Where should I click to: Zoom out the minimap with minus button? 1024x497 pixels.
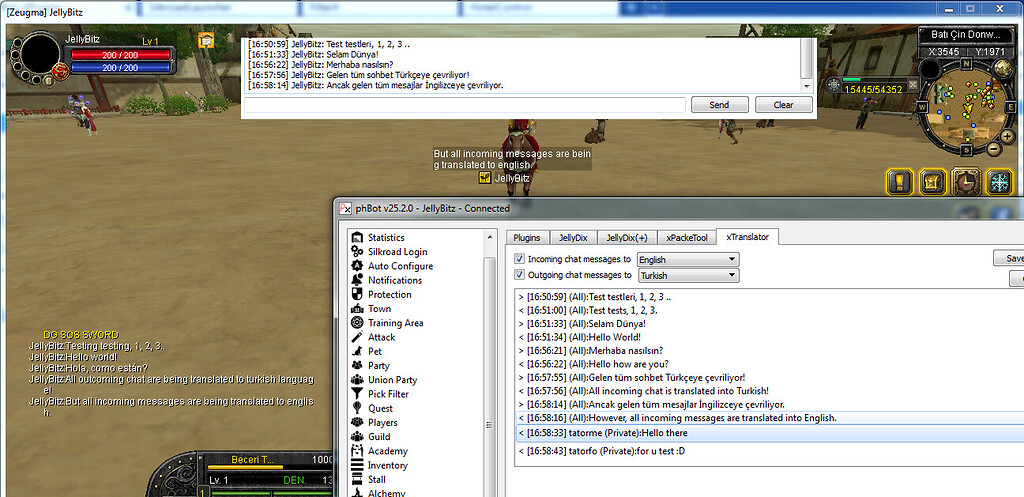[x=993, y=149]
